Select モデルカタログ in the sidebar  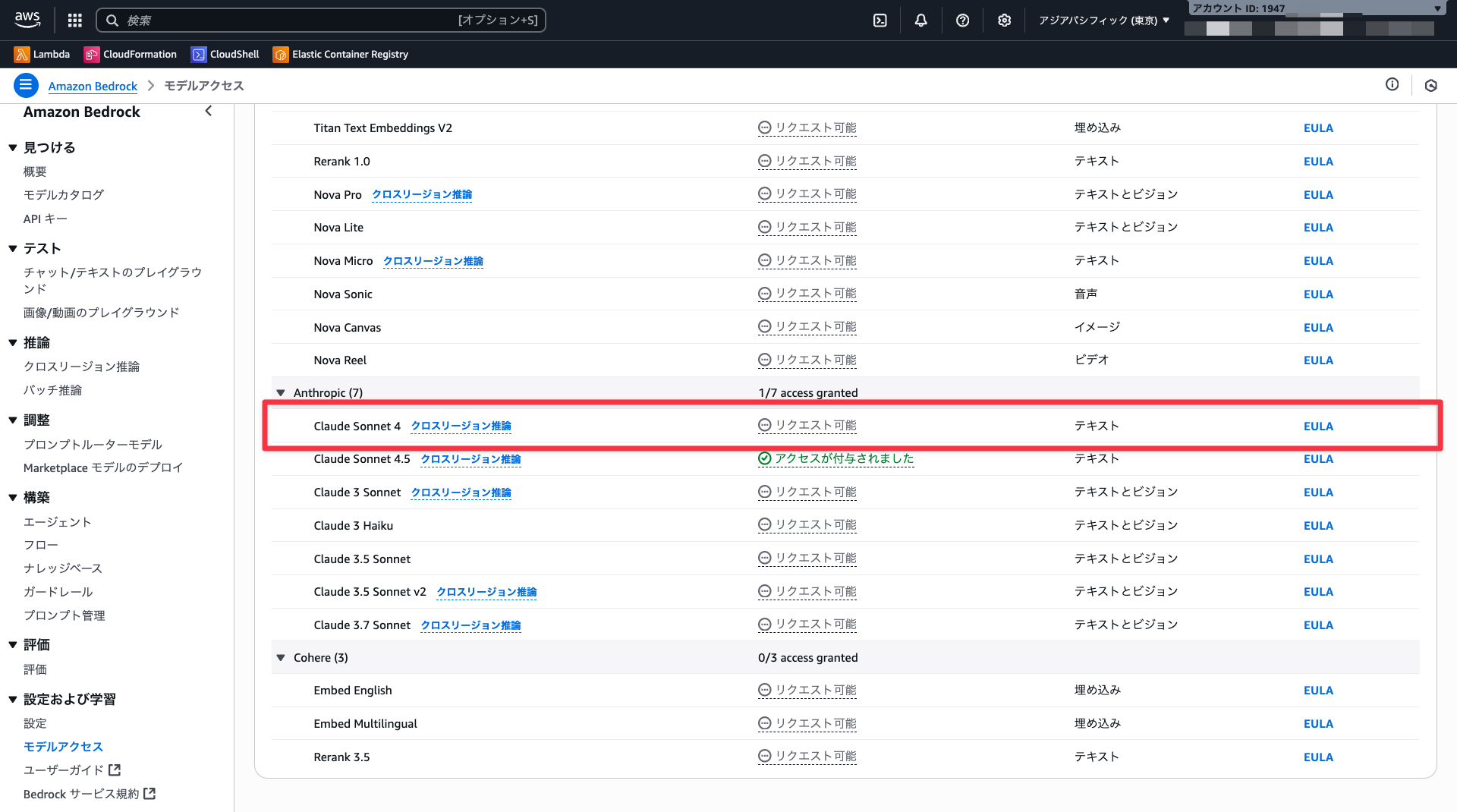(64, 195)
